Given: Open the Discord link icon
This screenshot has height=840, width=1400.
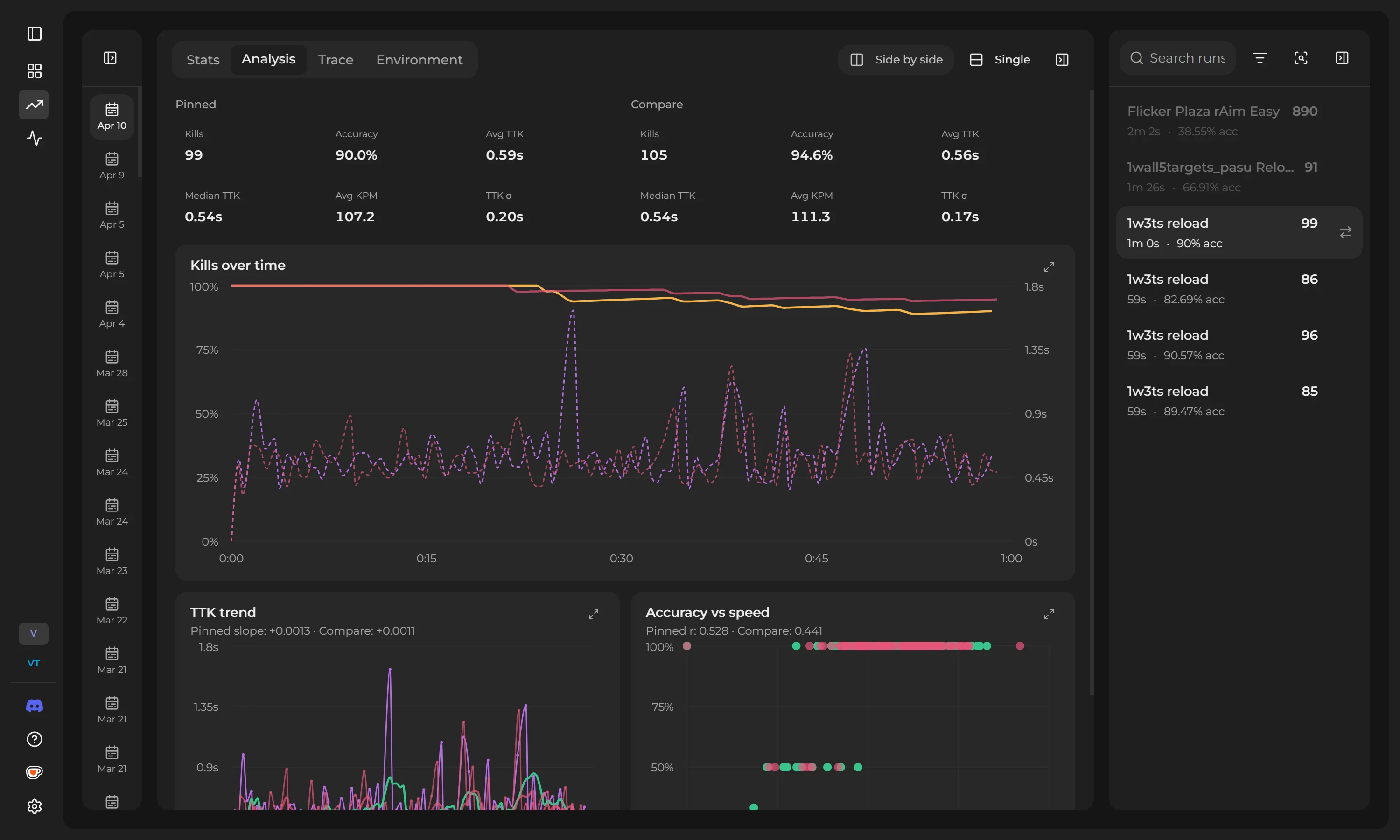Looking at the screenshot, I should pyautogui.click(x=34, y=705).
